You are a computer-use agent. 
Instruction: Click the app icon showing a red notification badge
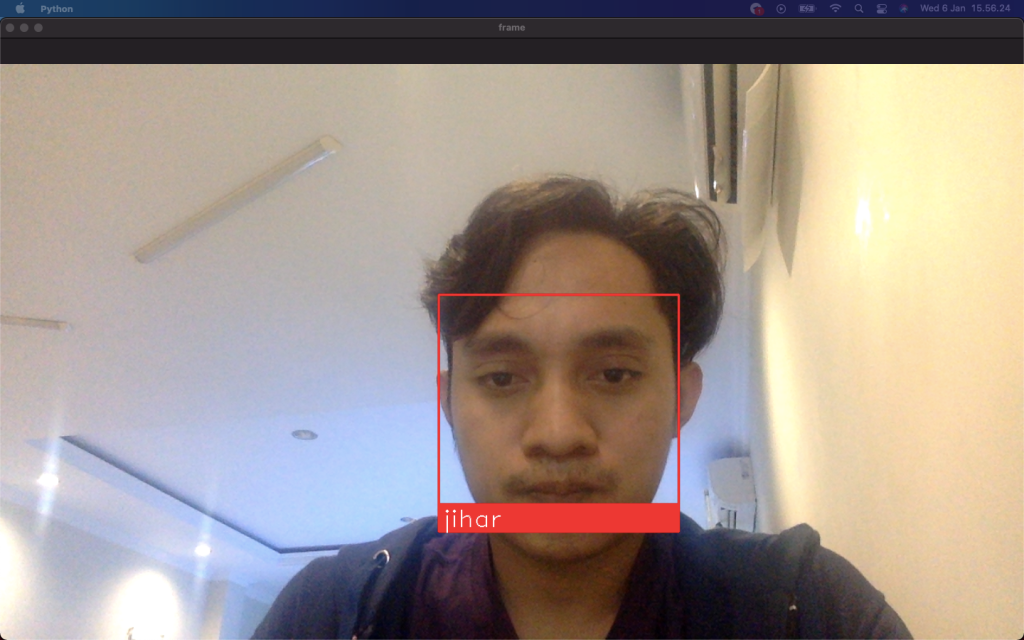click(x=757, y=9)
